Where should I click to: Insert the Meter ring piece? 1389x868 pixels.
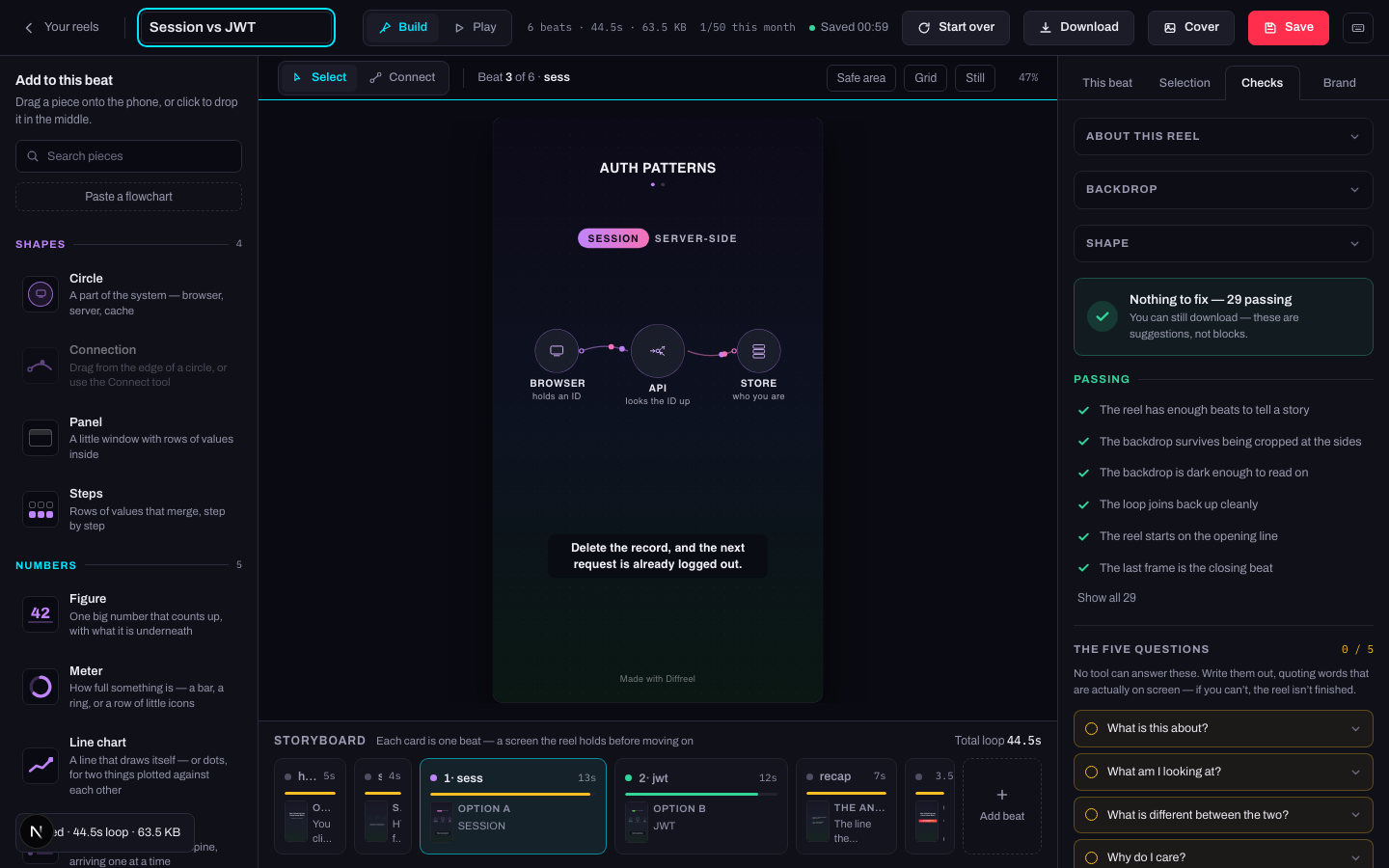pyautogui.click(x=129, y=687)
